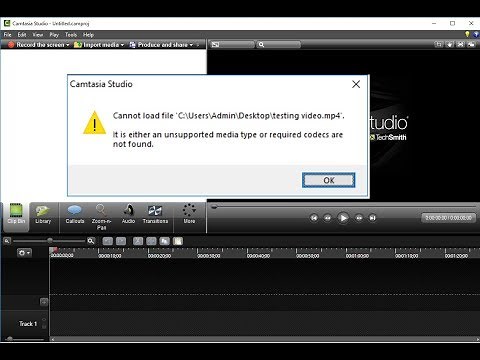Click the timeline Copy button
The image size is (480, 360).
click(164, 241)
